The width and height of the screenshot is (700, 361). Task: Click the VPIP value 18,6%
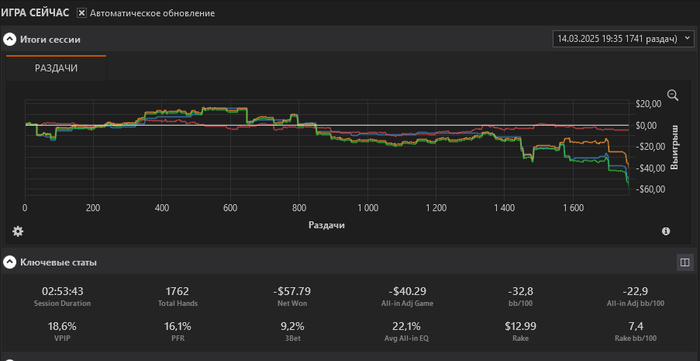(x=62, y=326)
